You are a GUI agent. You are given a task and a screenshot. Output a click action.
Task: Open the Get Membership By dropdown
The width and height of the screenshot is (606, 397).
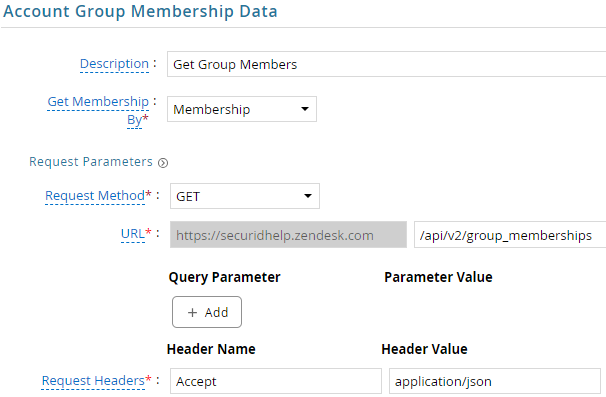pos(242,109)
